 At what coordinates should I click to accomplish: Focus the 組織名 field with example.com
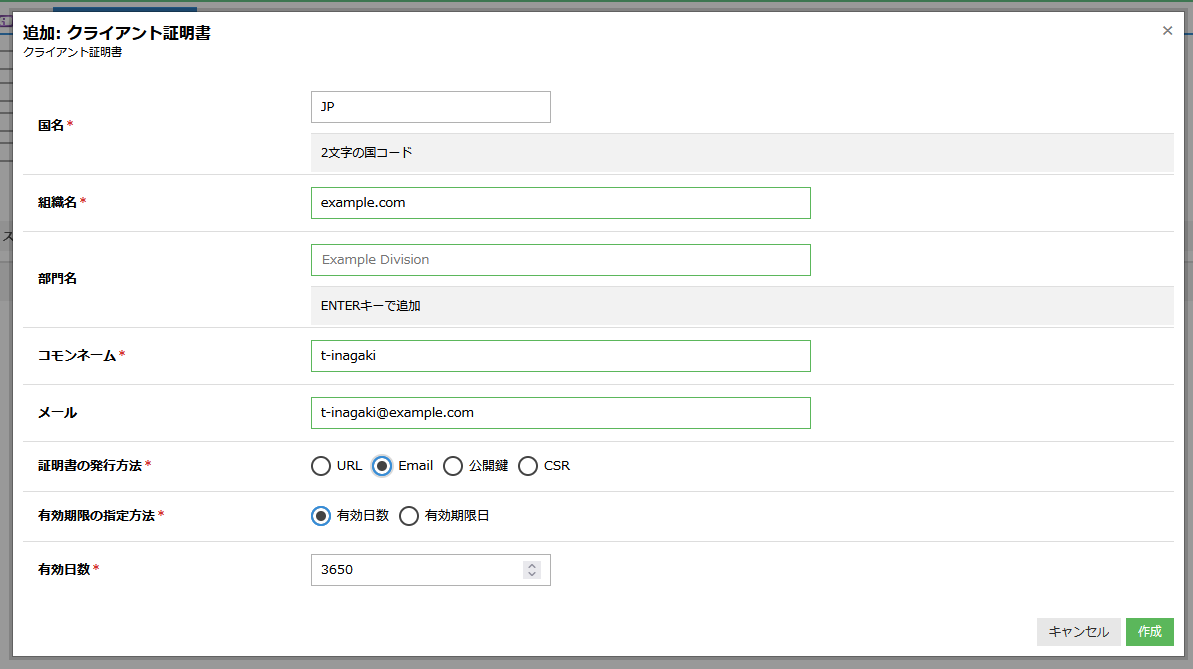tap(560, 203)
